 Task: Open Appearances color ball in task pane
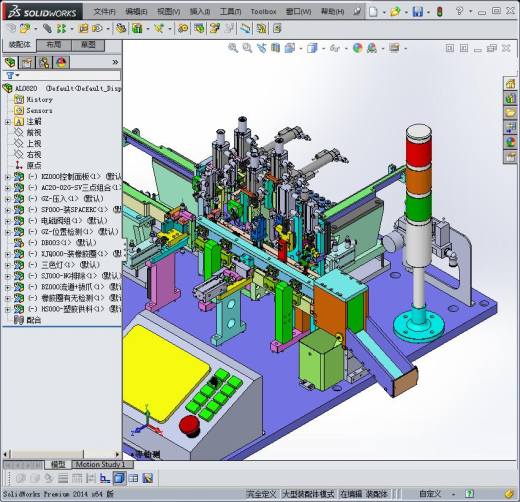510,142
